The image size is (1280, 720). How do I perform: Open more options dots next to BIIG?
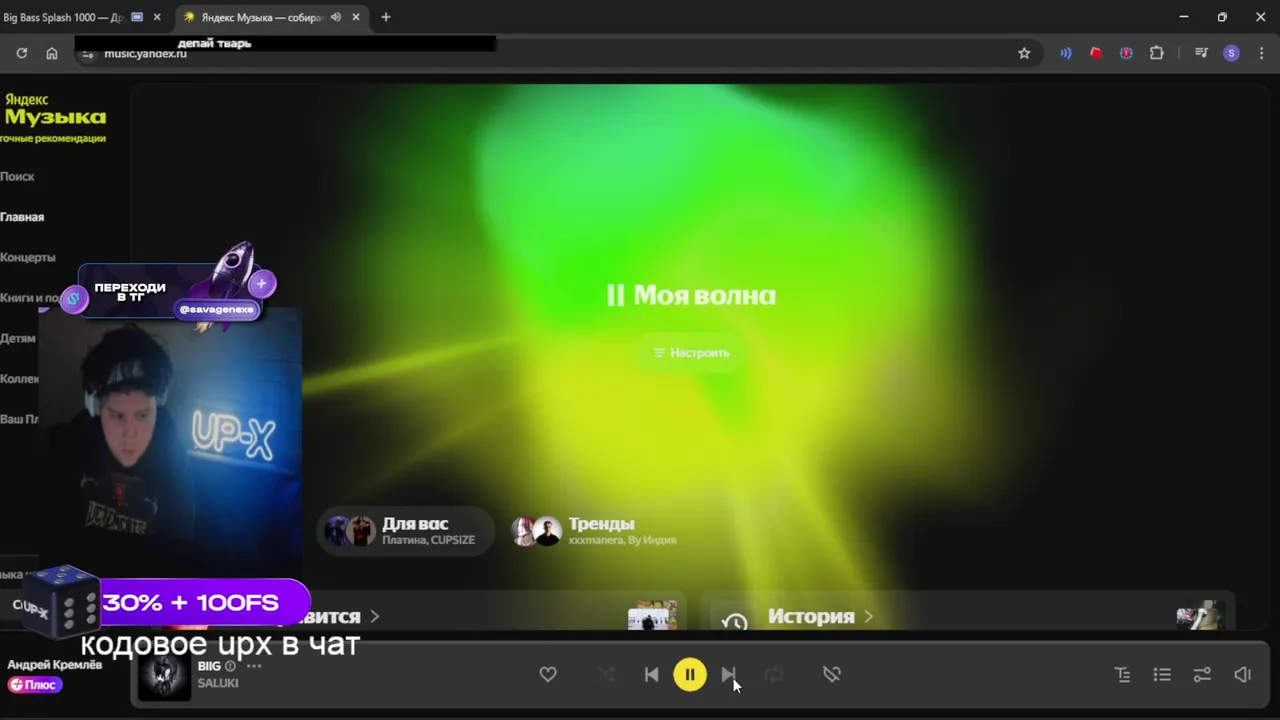(x=254, y=666)
